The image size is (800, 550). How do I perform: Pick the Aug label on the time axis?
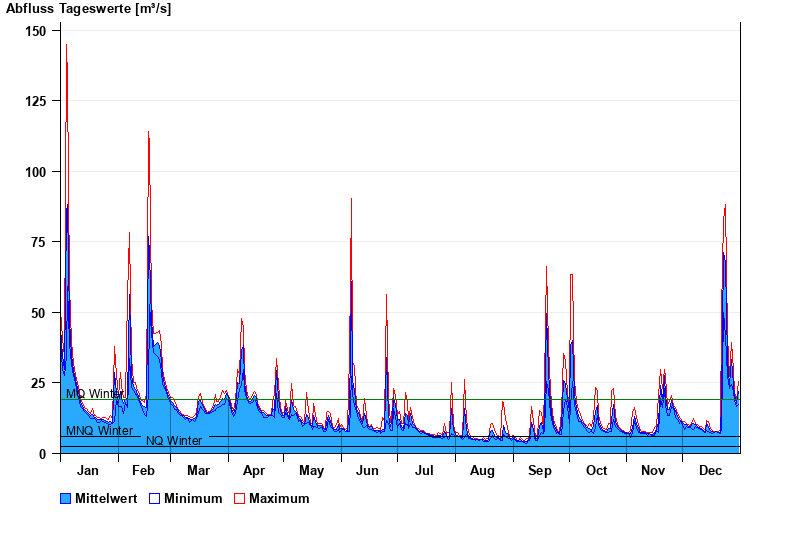[x=482, y=471]
